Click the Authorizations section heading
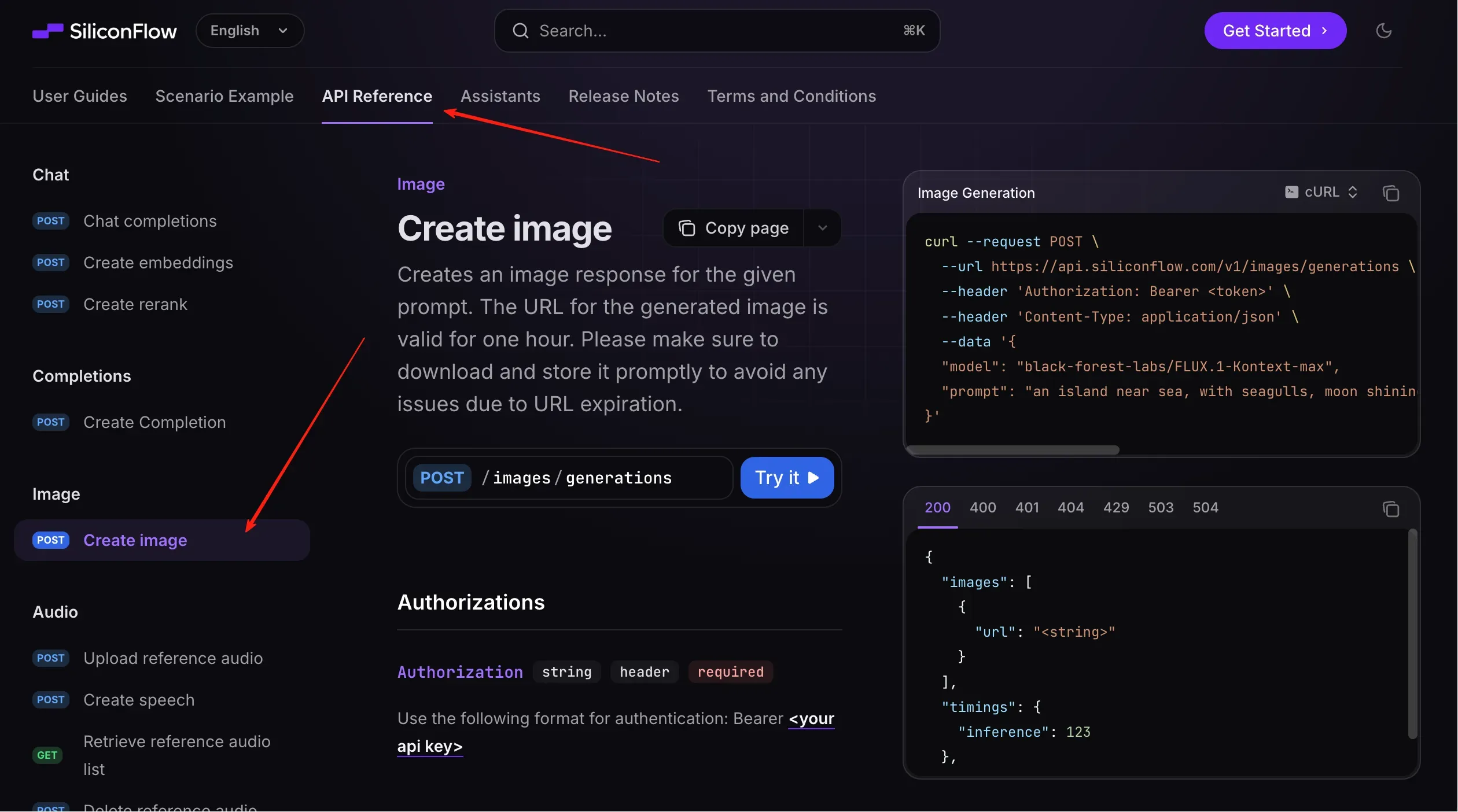The image size is (1458, 812). [x=471, y=603]
